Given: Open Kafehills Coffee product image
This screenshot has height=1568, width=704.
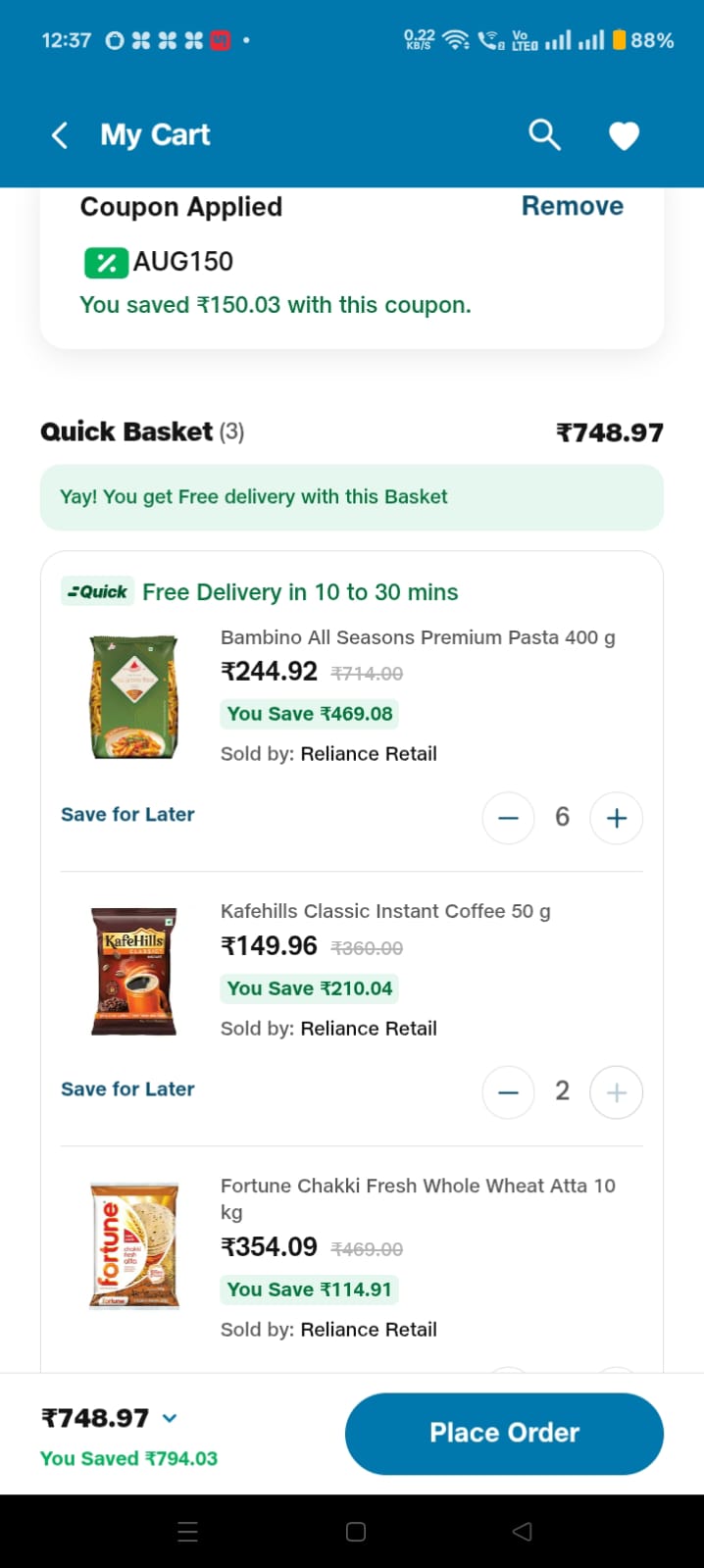Looking at the screenshot, I should pos(134,972).
